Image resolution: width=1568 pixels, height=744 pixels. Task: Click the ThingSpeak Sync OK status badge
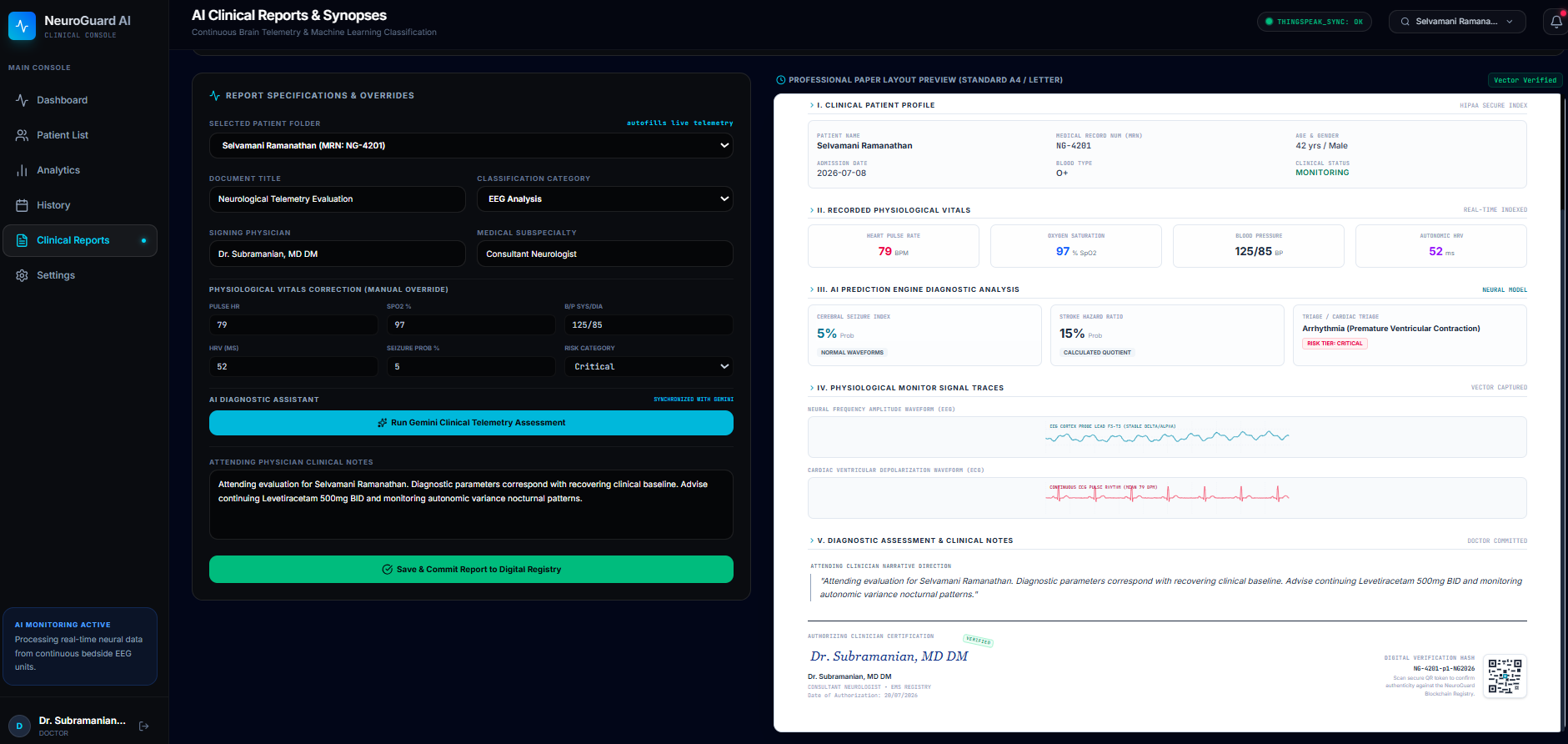1315,22
